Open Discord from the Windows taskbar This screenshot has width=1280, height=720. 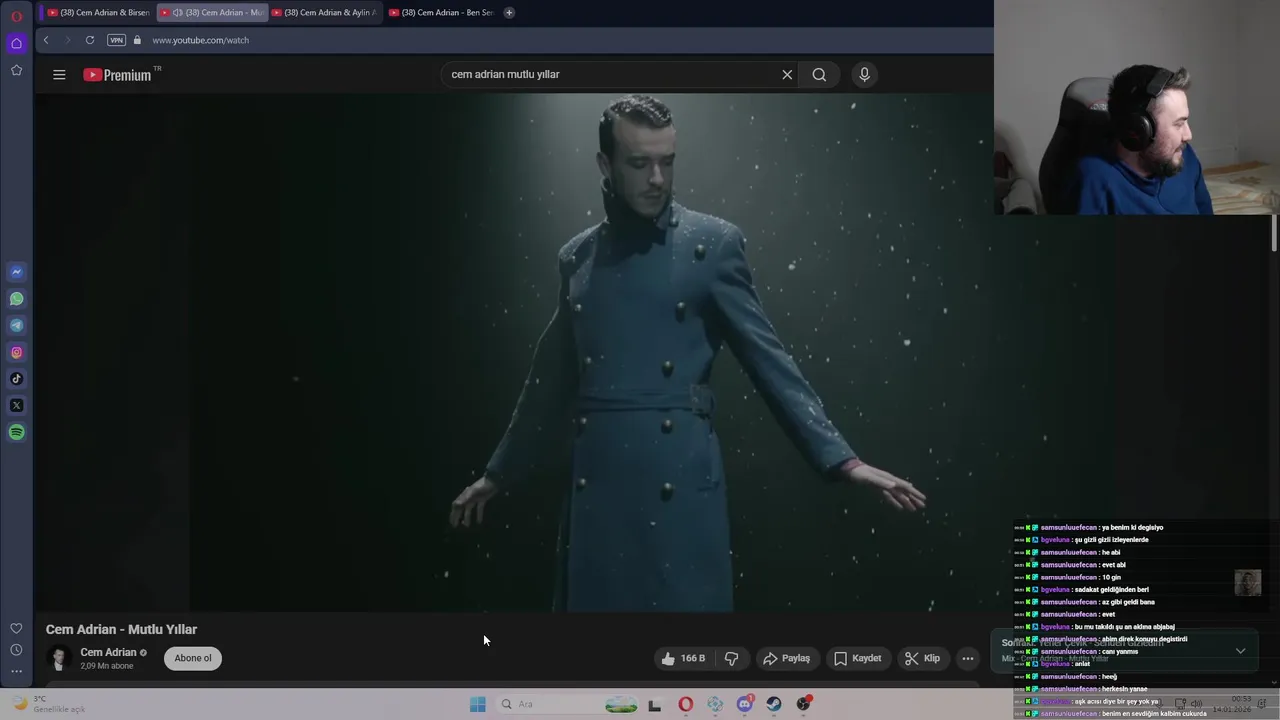pos(745,704)
